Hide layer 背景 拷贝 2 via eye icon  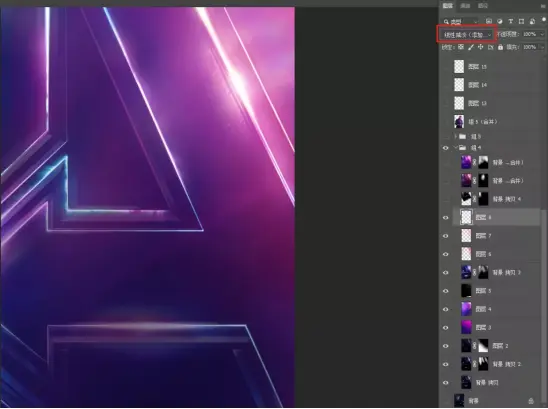(446, 364)
